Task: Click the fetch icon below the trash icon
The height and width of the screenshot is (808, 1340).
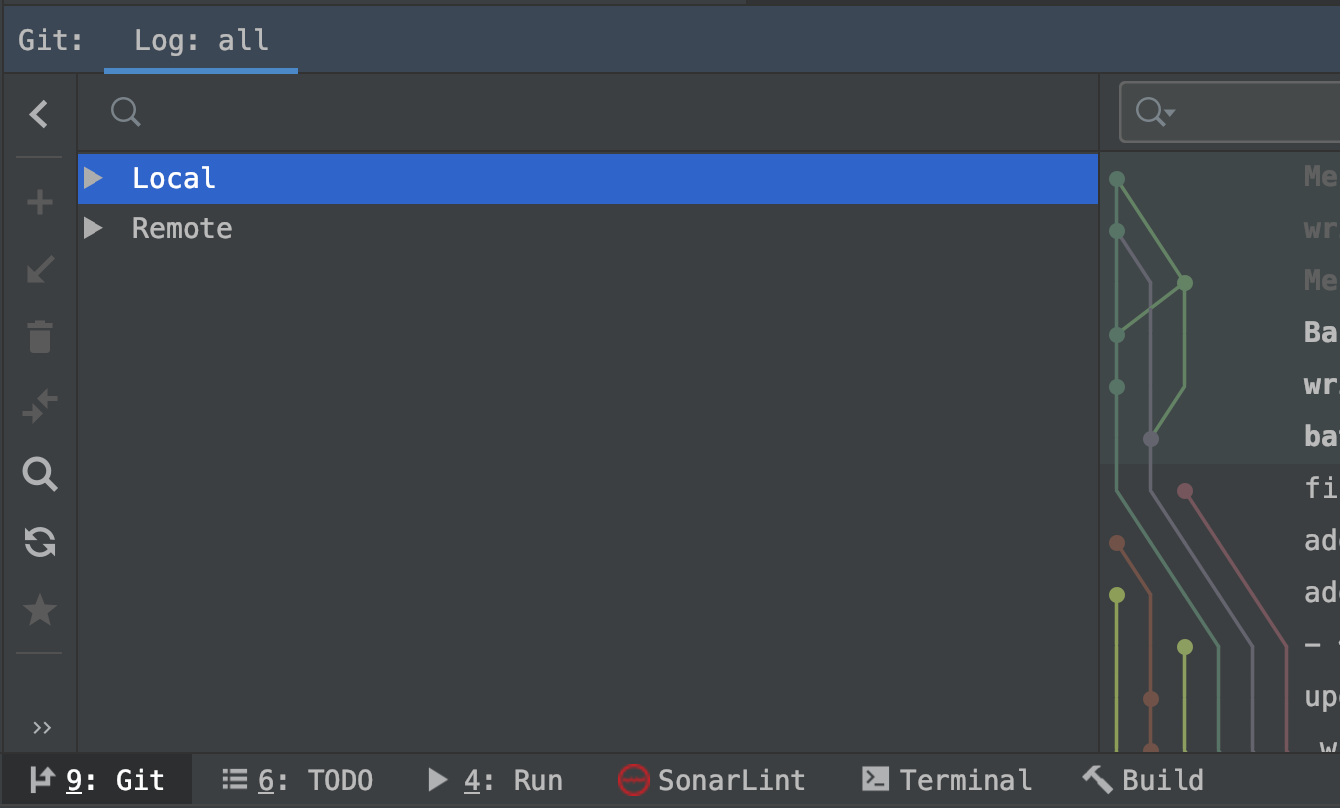Action: pos(39,405)
